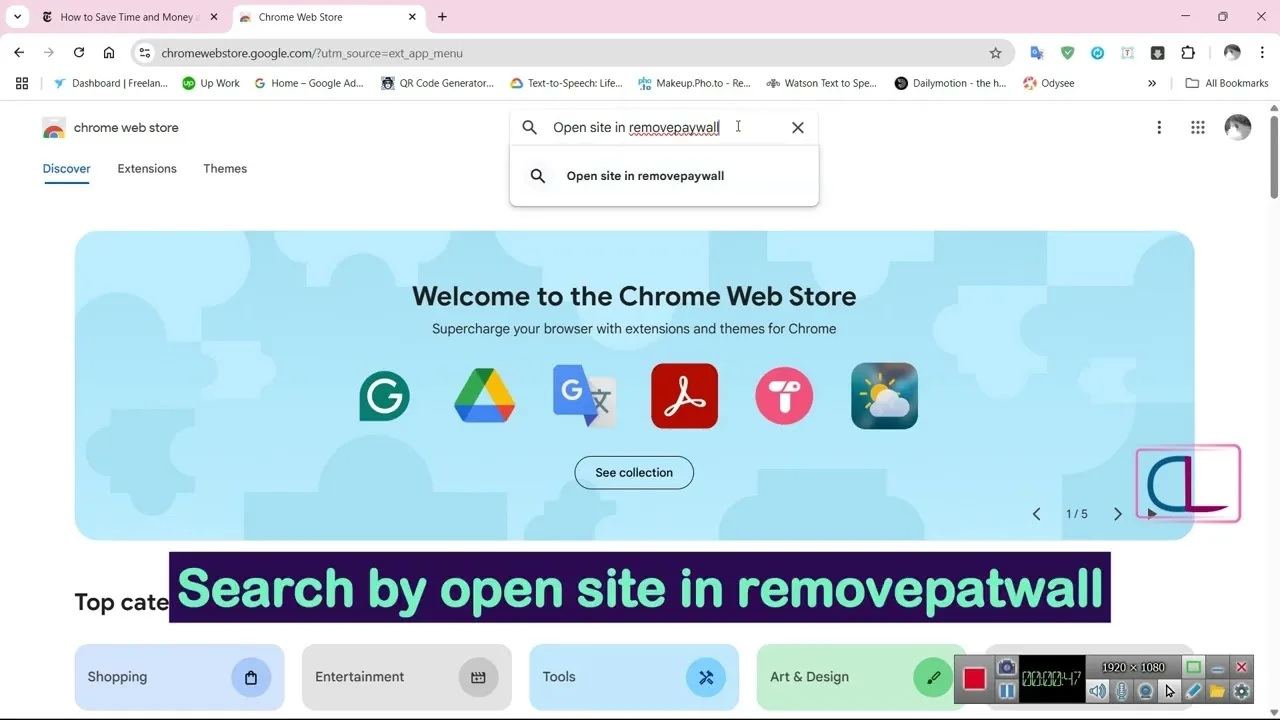Open the Home – Google Ad... bookmark
Viewport: 1280px width, 720px height.
tap(309, 83)
